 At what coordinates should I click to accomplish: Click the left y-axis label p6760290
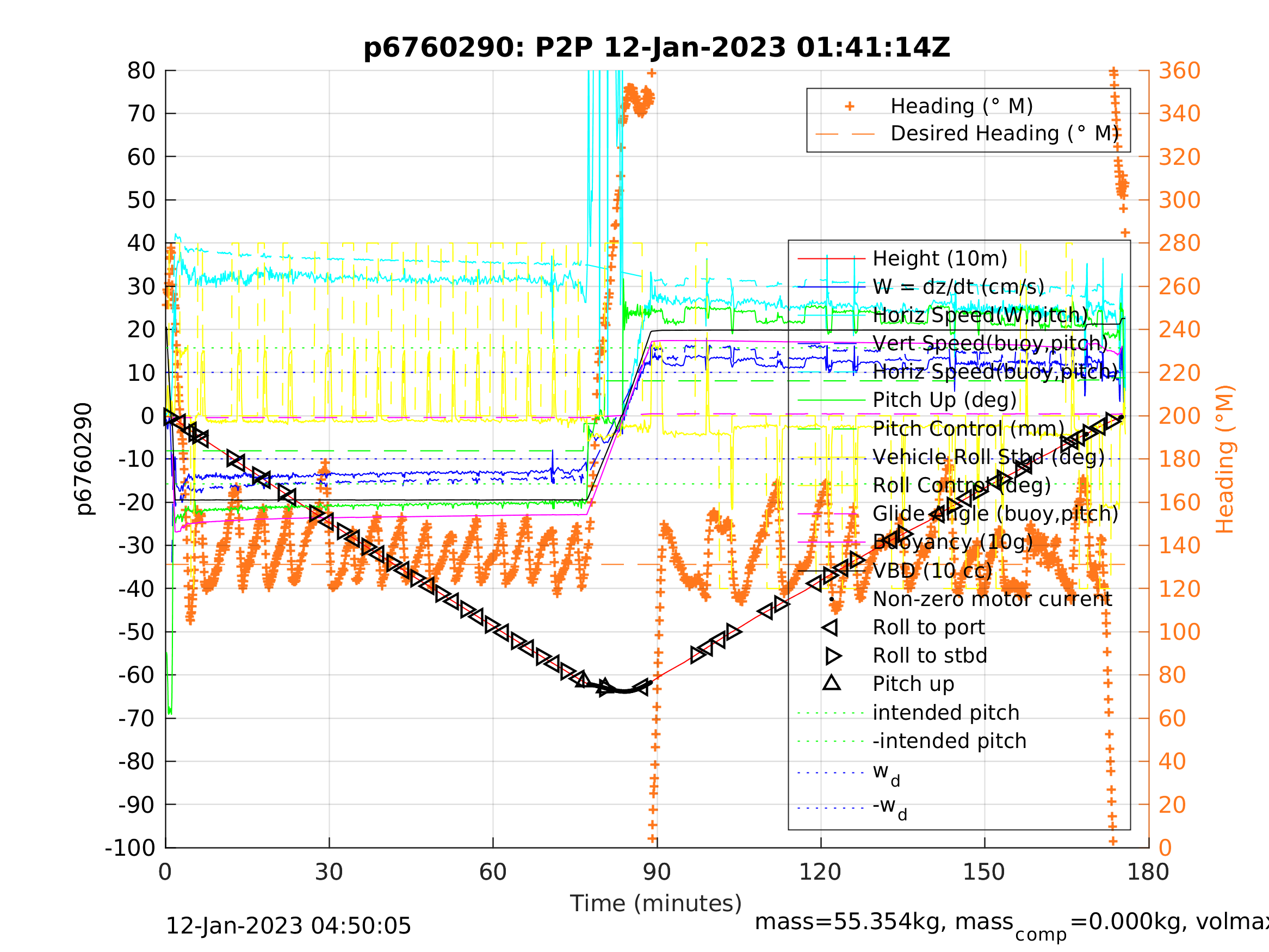pyautogui.click(x=84, y=459)
